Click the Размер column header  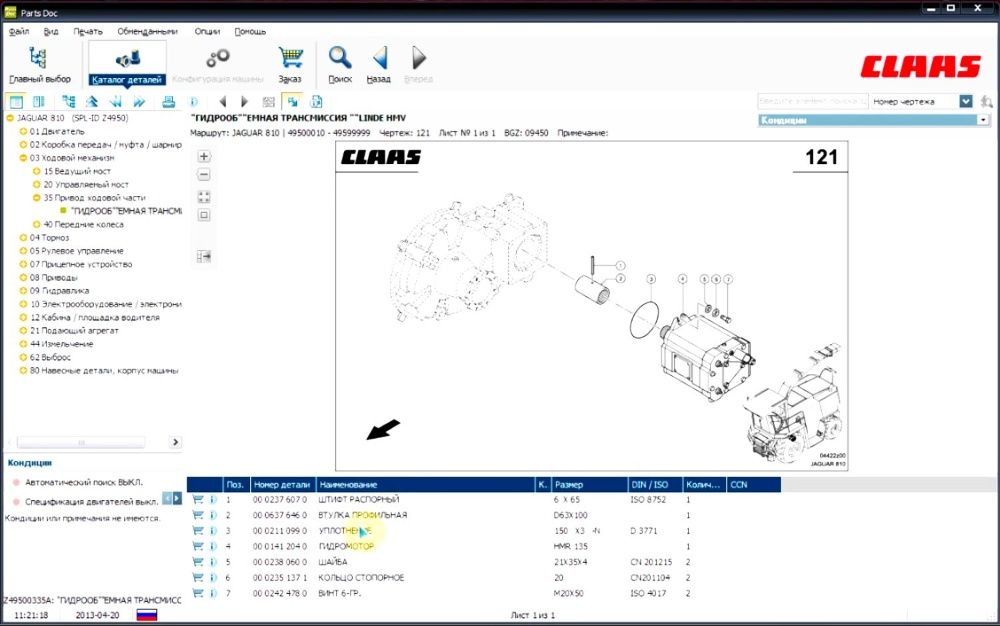[x=589, y=484]
